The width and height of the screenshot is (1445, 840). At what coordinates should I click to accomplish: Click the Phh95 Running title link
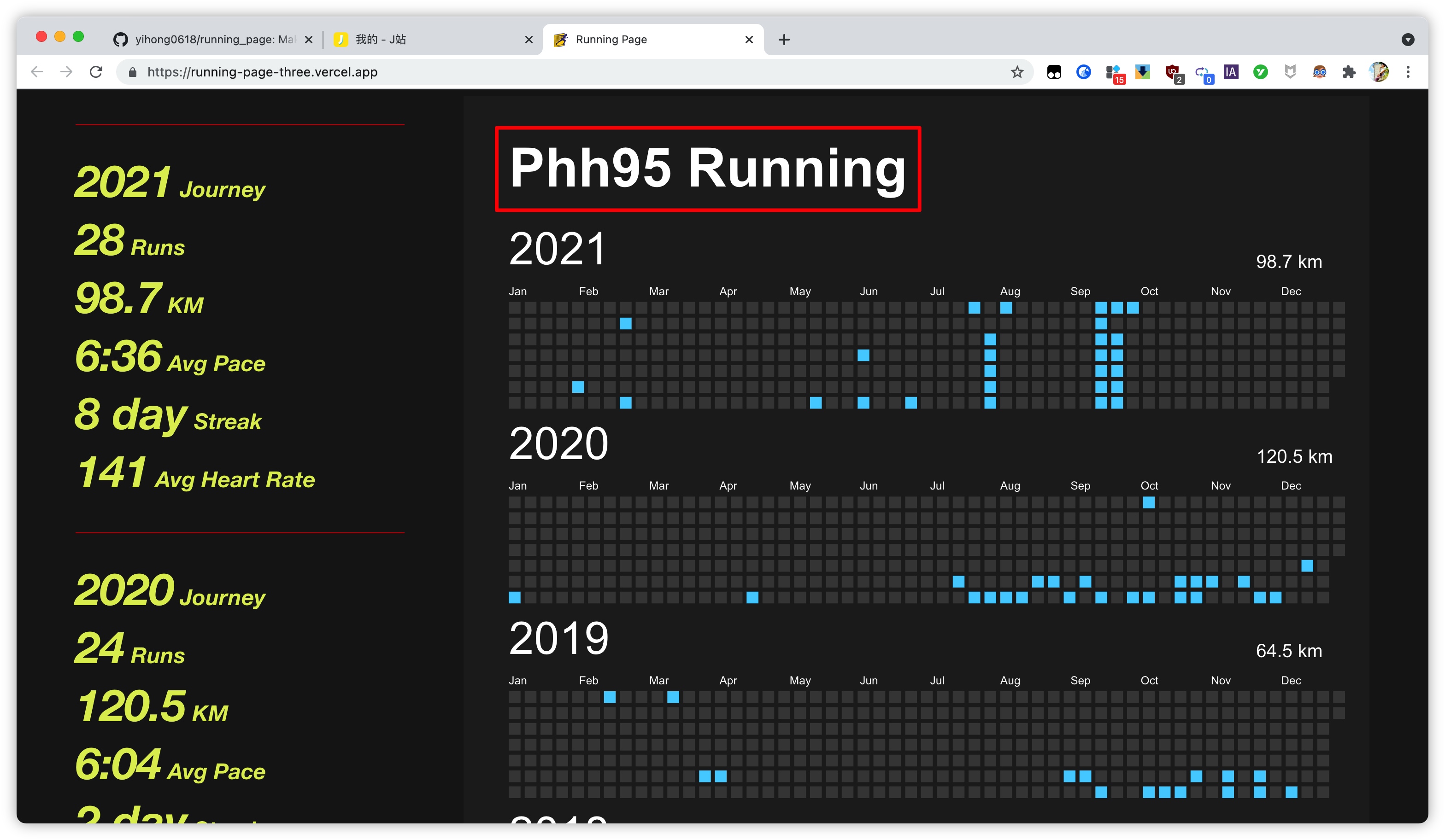(x=707, y=169)
